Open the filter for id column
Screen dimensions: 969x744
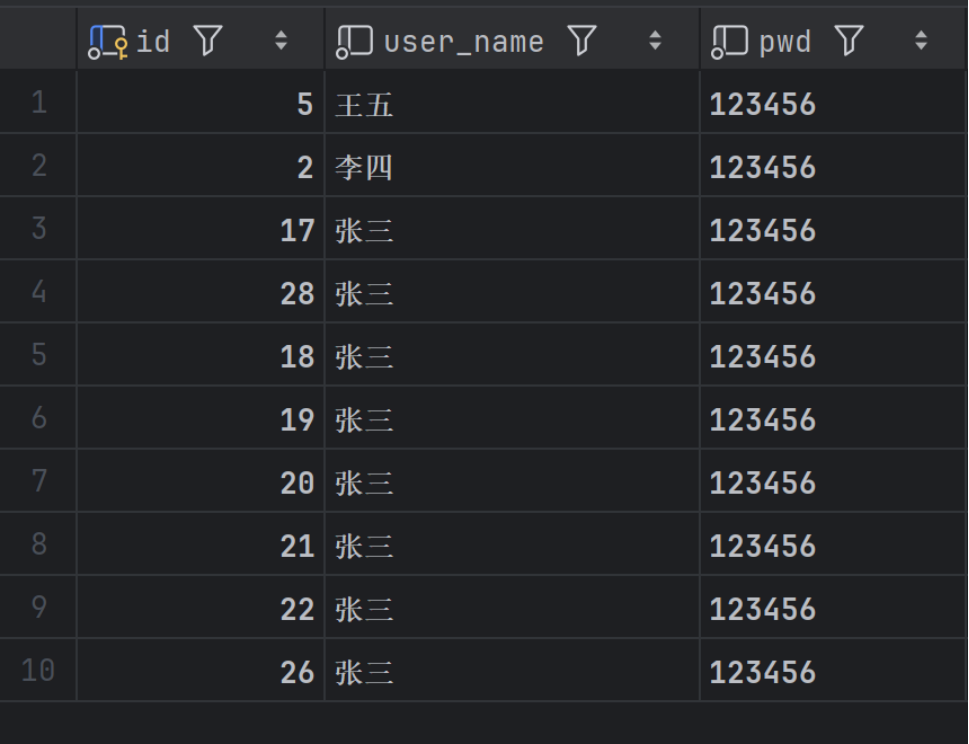coord(208,41)
